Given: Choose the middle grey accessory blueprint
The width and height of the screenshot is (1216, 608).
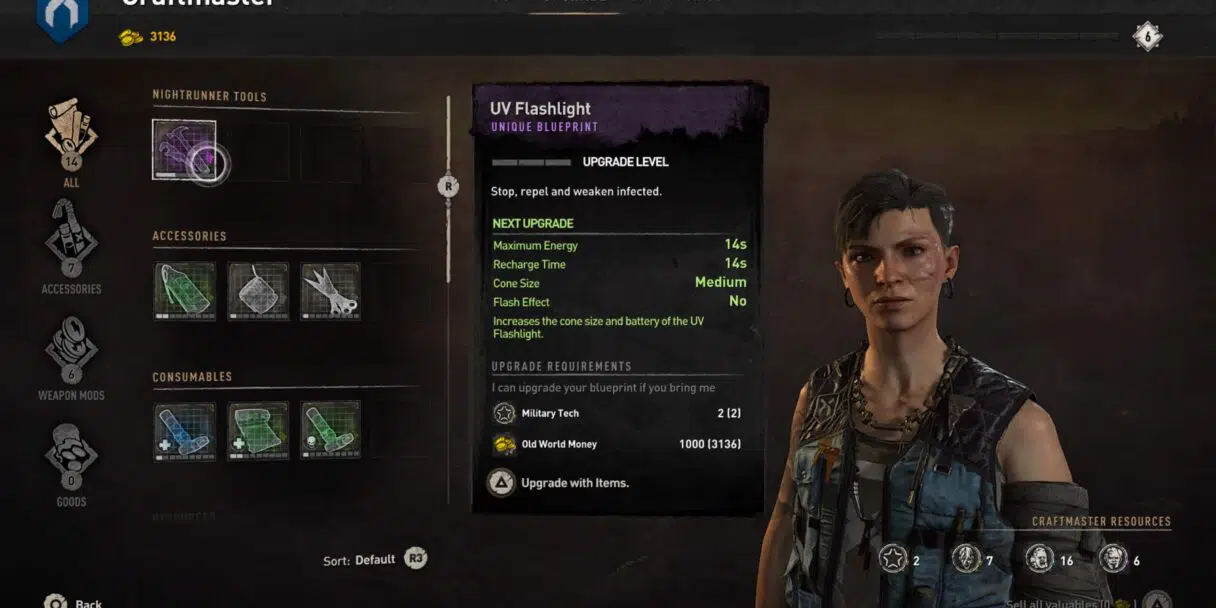Looking at the screenshot, I should [x=258, y=291].
